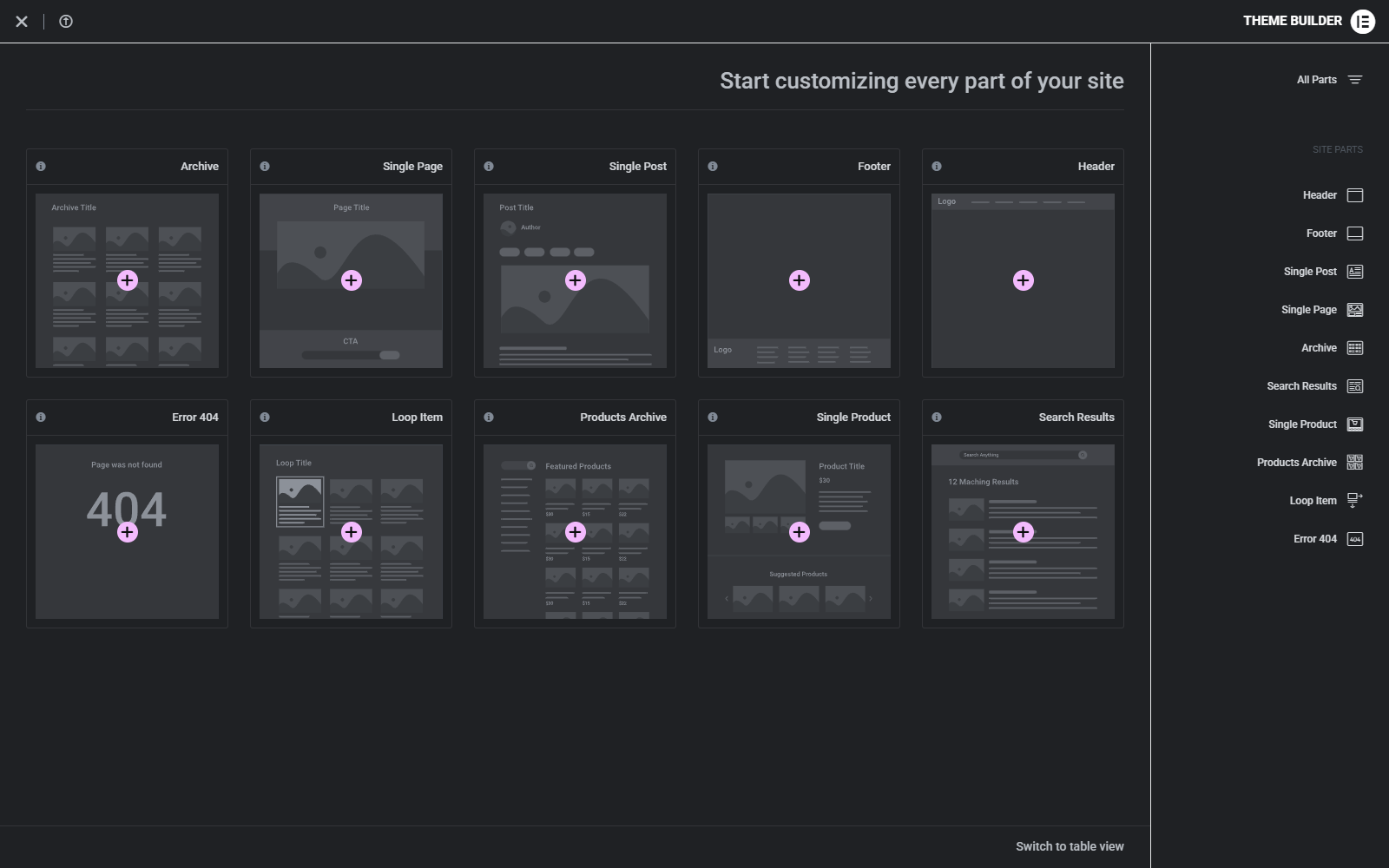Viewport: 1389px width, 868px height.
Task: Click the plus icon on Archive card
Action: [x=128, y=280]
